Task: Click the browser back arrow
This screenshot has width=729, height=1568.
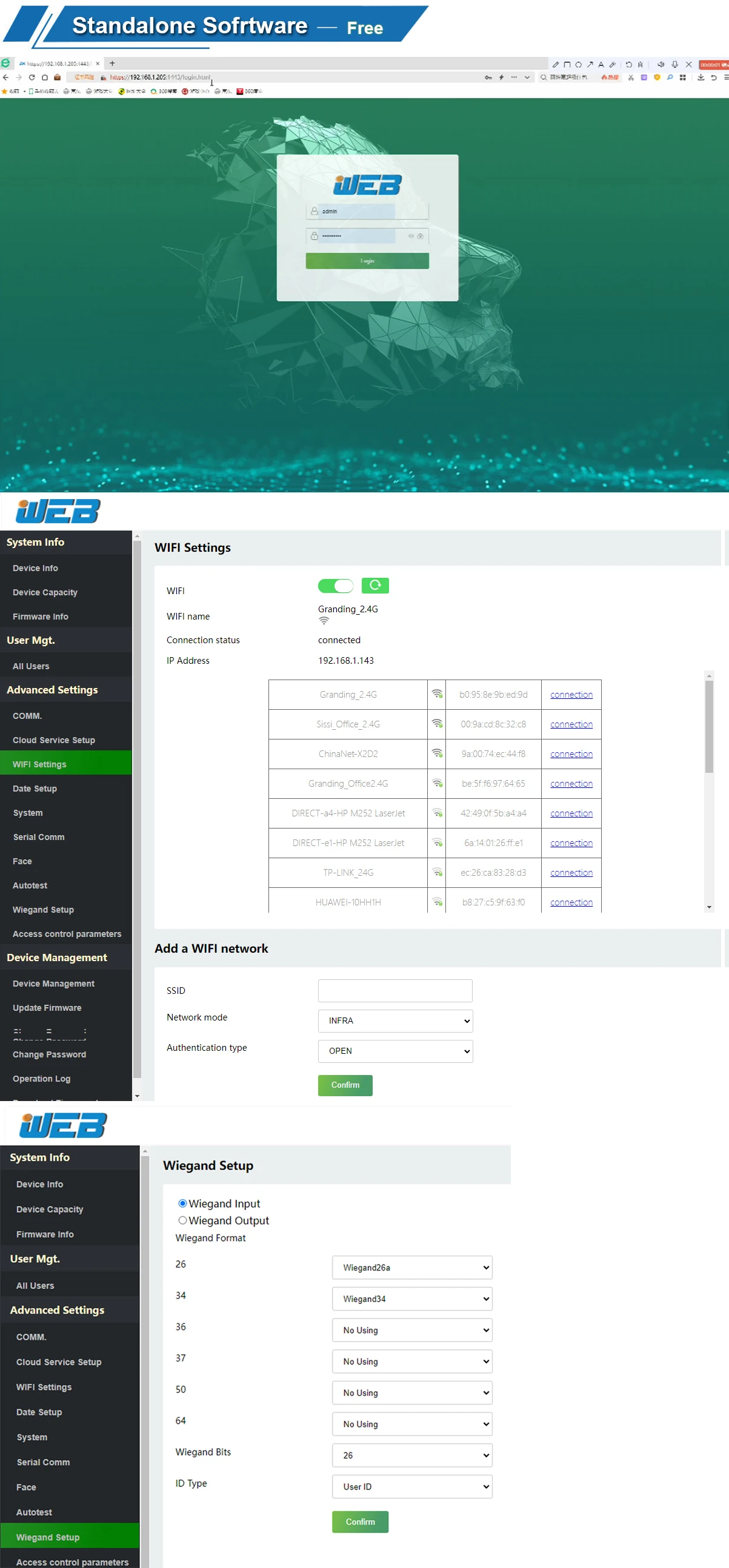Action: (x=5, y=78)
